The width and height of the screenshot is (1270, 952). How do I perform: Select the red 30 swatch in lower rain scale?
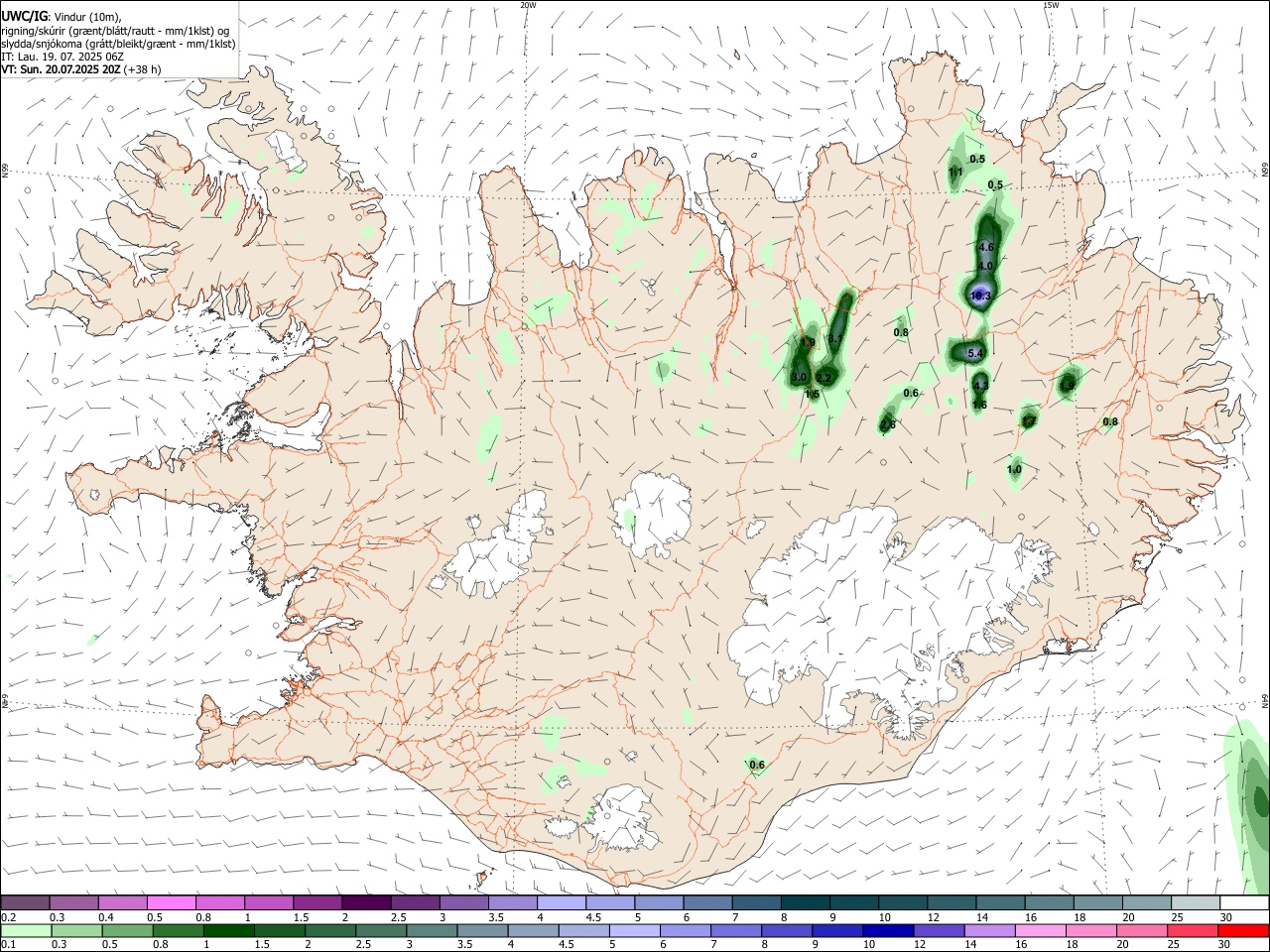point(1244,931)
